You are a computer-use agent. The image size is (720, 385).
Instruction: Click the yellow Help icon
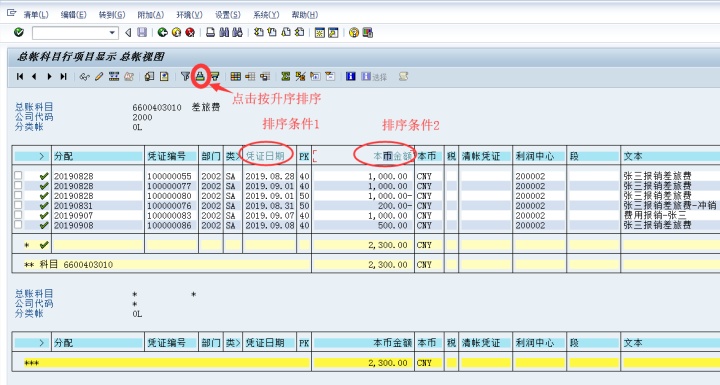354,33
